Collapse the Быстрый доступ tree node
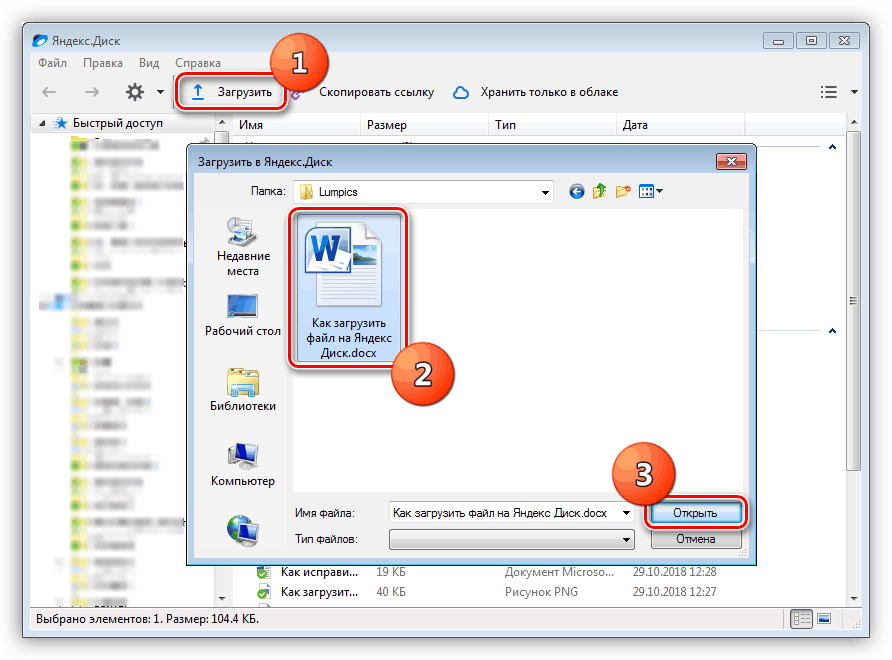 [x=42, y=124]
